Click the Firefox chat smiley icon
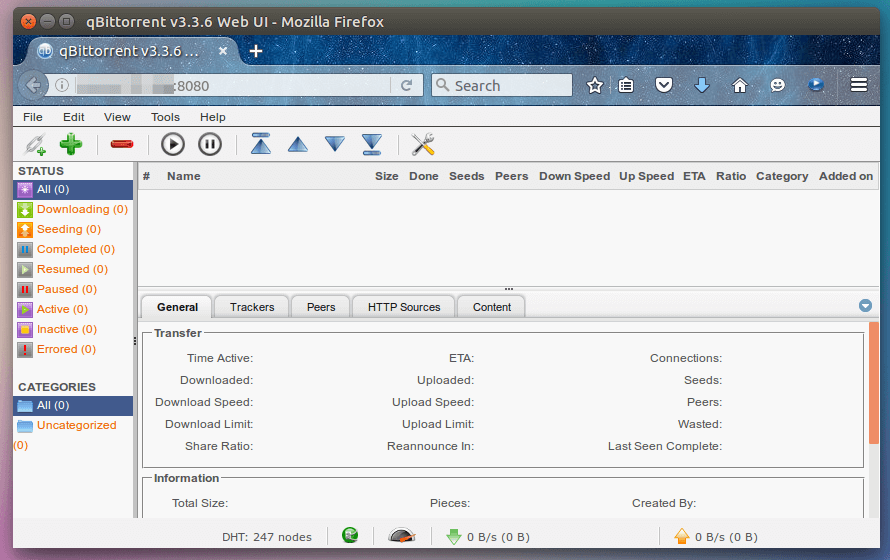The width and height of the screenshot is (890, 560). (778, 86)
